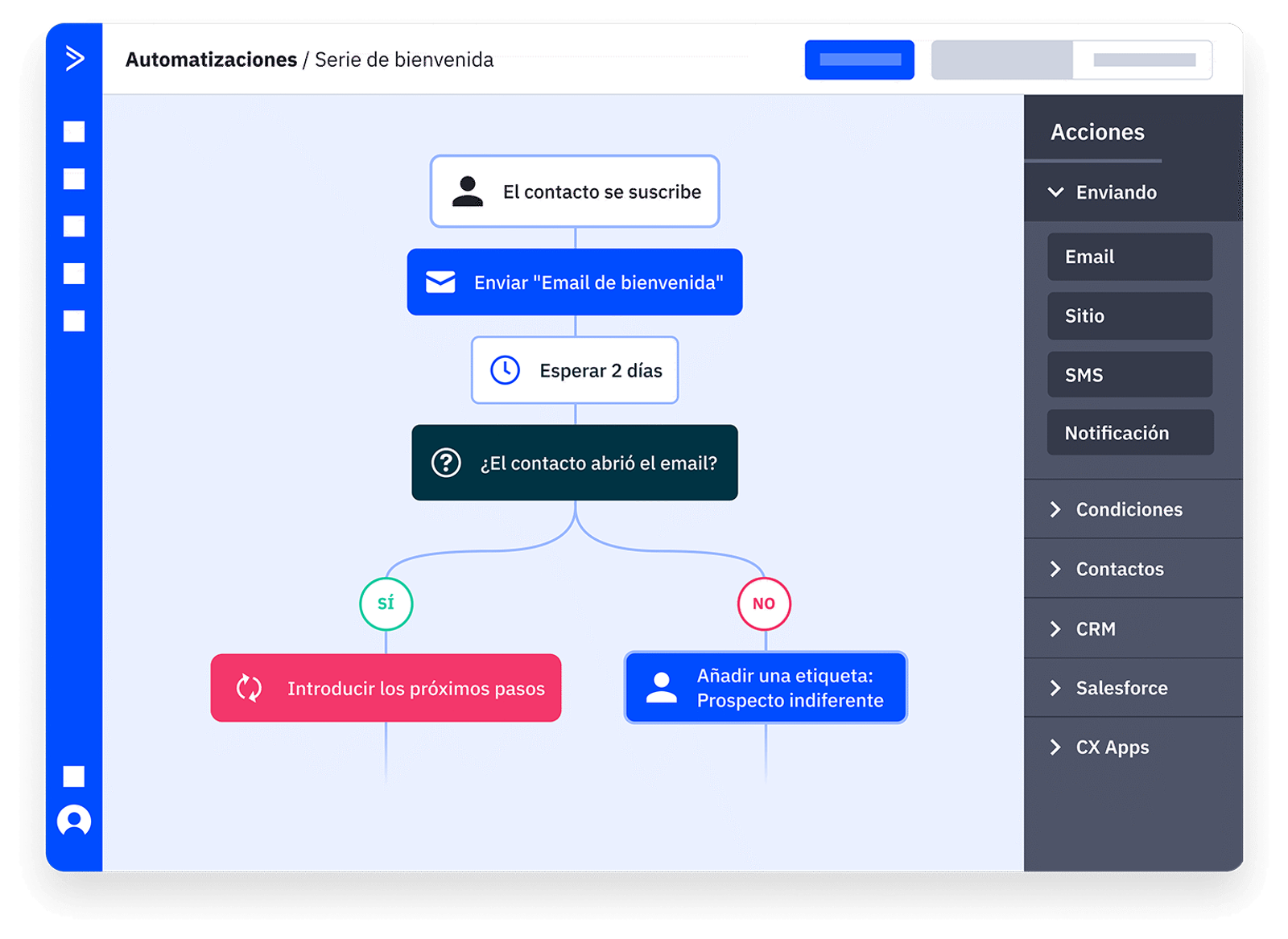The height and width of the screenshot is (939, 1288).
Task: Open the user profile avatar icon
Action: [74, 821]
